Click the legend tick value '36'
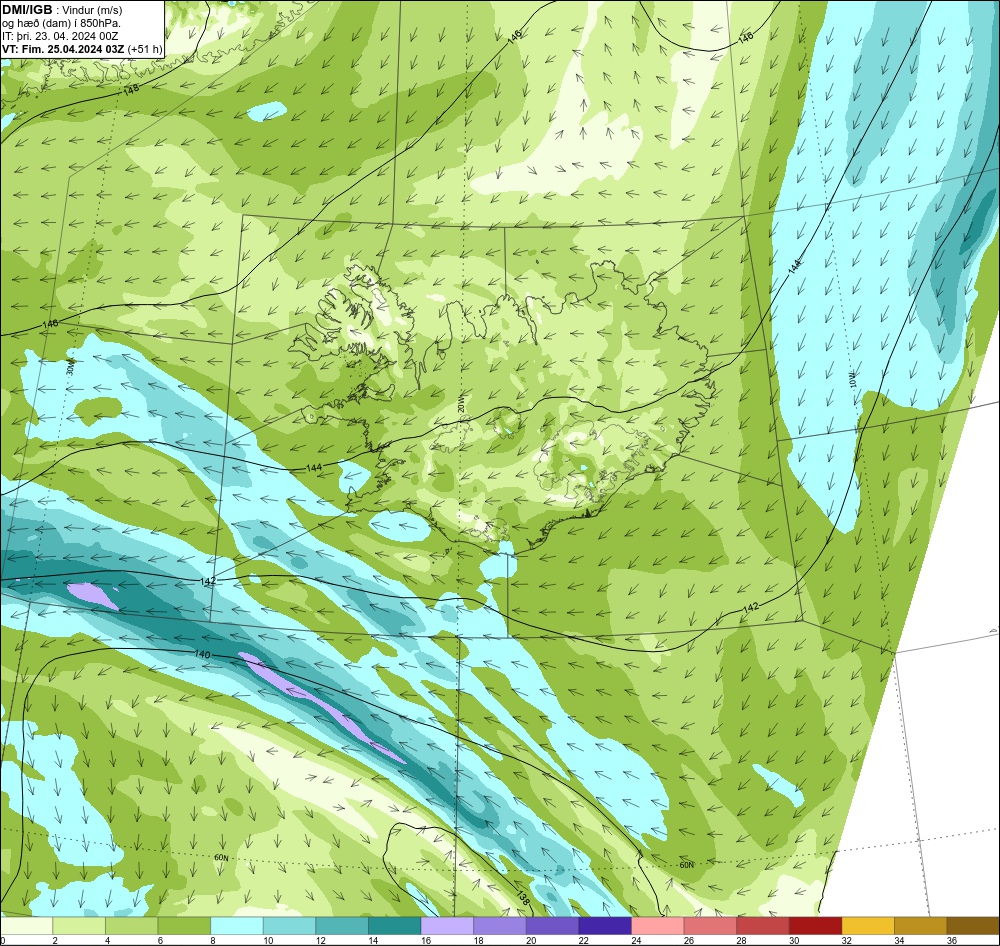This screenshot has width=1000, height=946. coord(952,940)
